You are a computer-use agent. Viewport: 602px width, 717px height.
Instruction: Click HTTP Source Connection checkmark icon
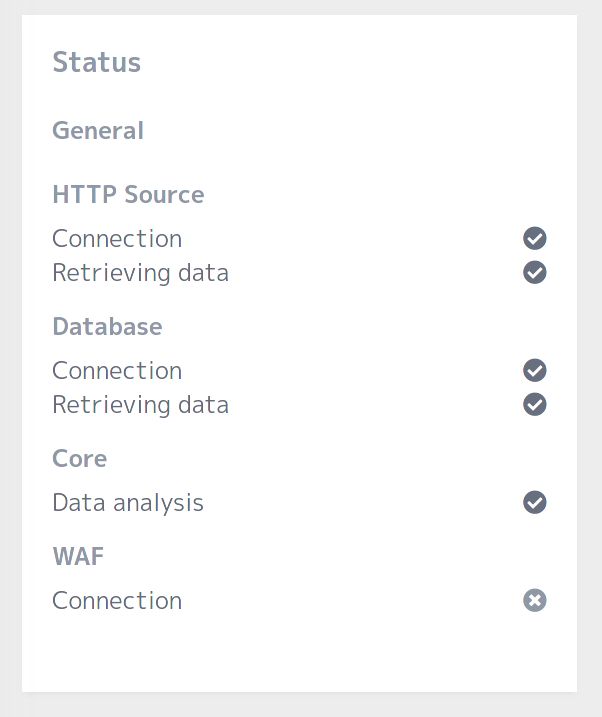point(534,238)
